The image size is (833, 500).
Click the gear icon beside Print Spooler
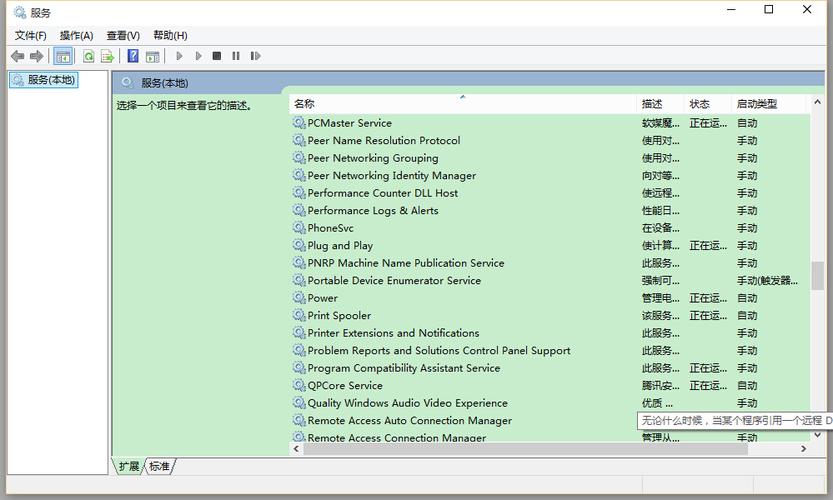(299, 316)
